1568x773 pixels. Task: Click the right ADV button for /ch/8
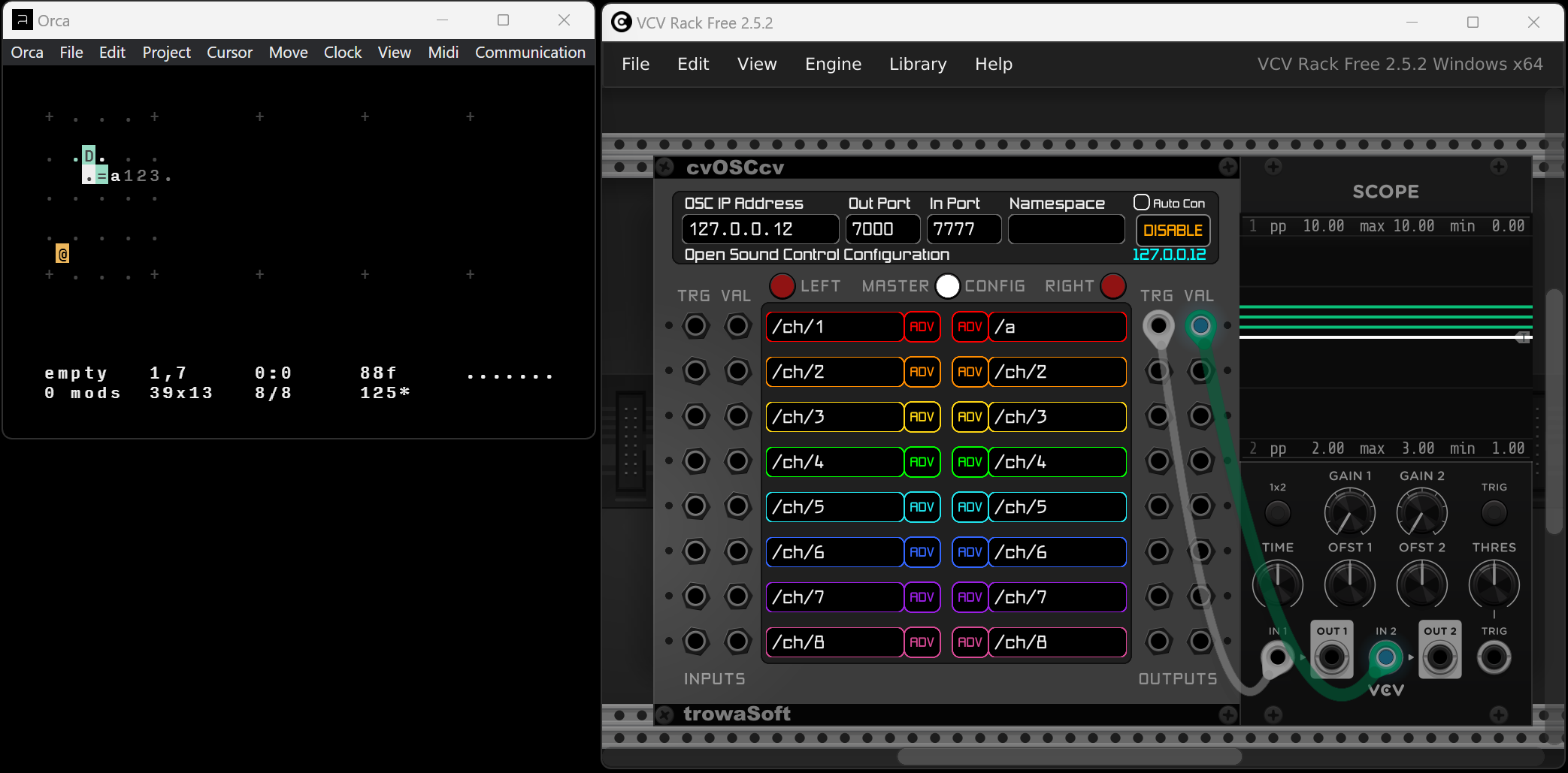pyautogui.click(x=970, y=642)
